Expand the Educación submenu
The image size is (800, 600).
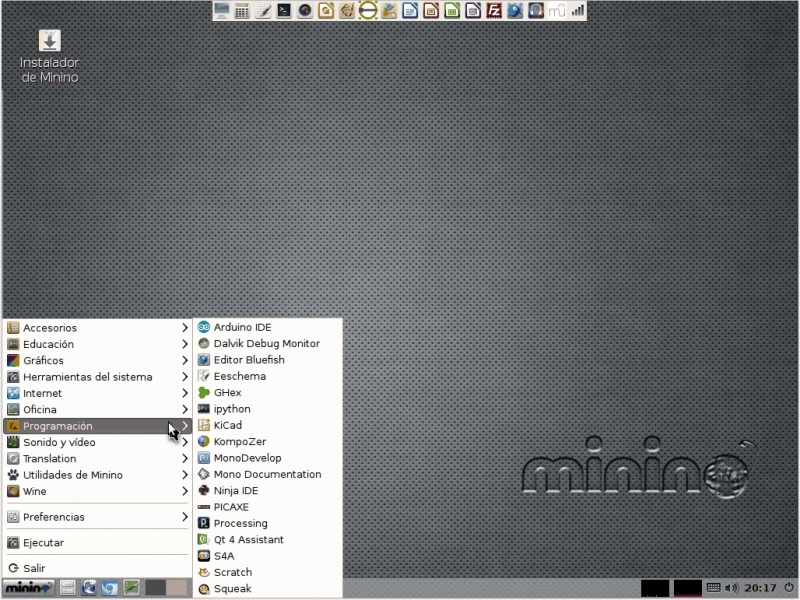(x=97, y=344)
